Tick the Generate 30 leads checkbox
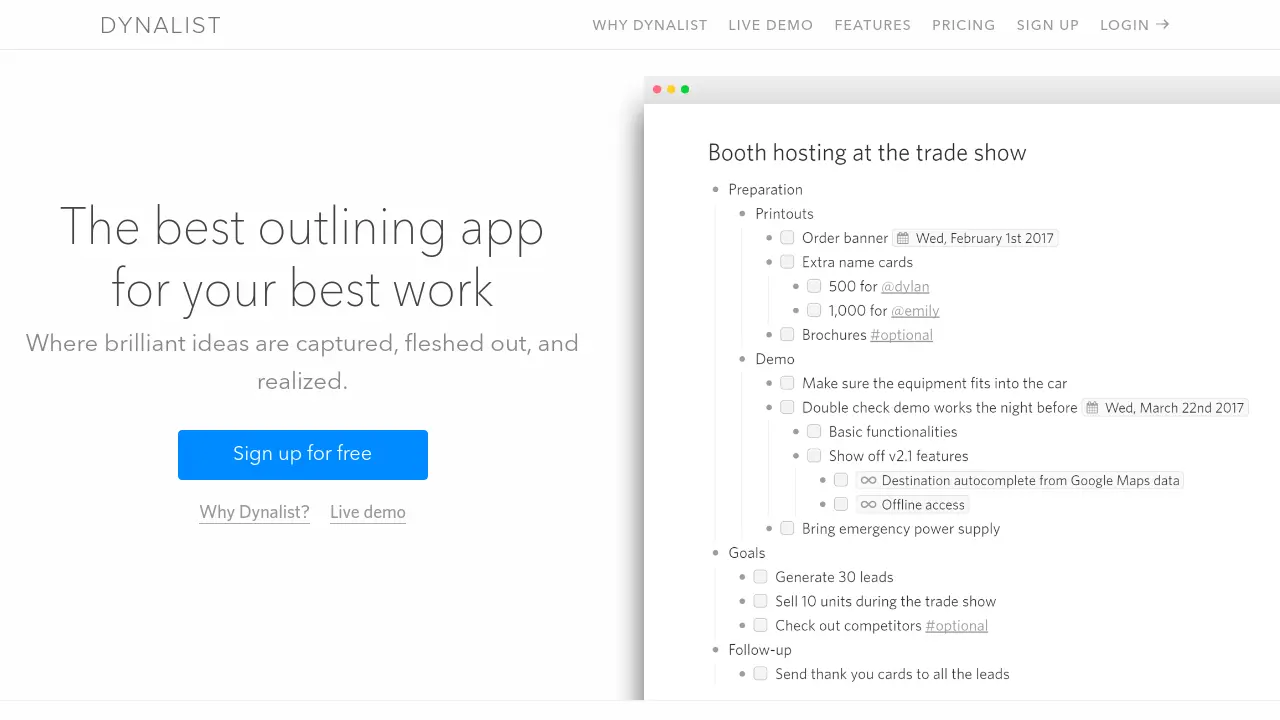 tap(760, 577)
